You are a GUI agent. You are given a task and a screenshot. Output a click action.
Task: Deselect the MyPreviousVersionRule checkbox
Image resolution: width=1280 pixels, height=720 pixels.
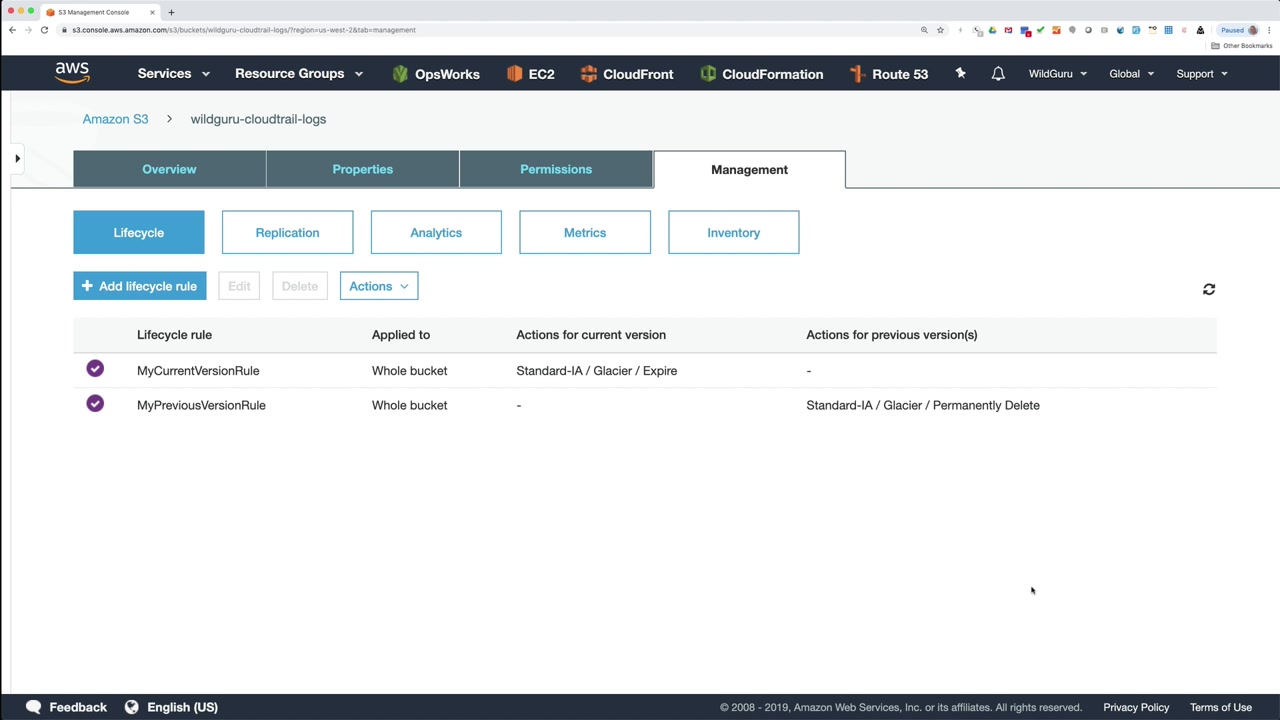tap(95, 404)
